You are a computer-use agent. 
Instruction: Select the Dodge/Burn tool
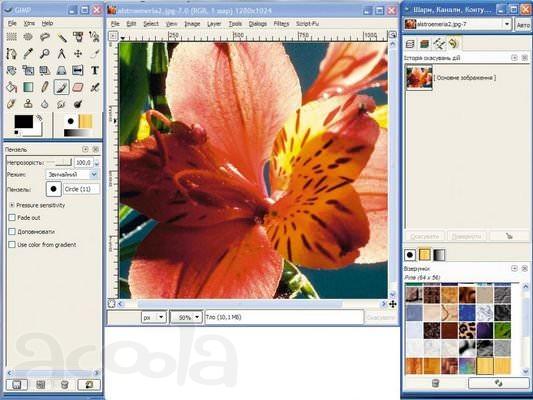coord(78,104)
